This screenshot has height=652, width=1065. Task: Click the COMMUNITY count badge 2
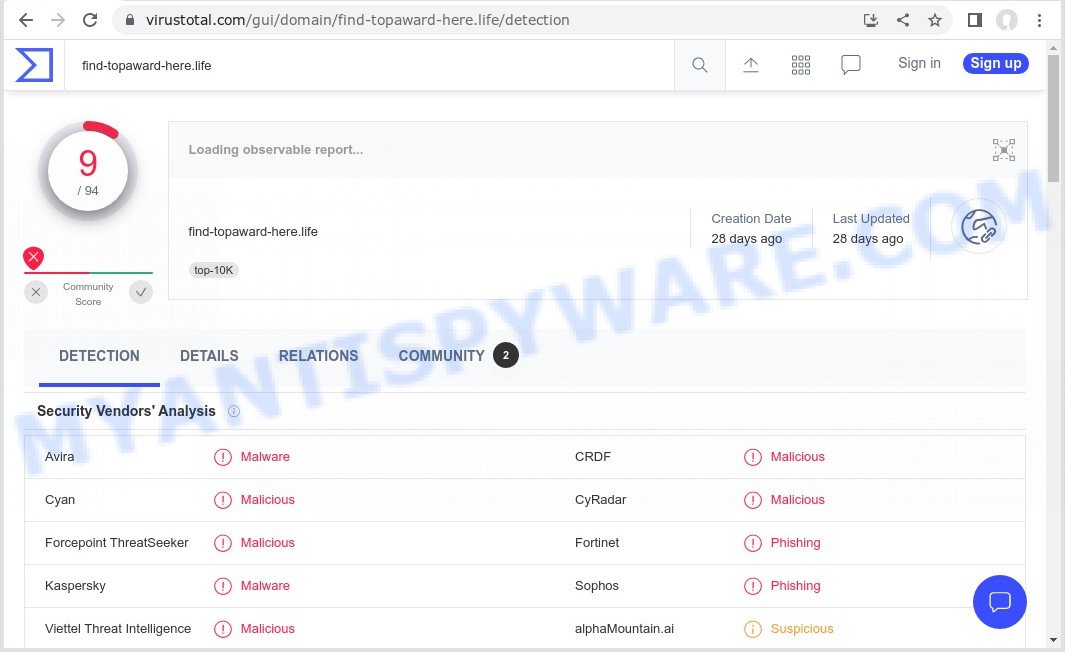click(x=505, y=355)
